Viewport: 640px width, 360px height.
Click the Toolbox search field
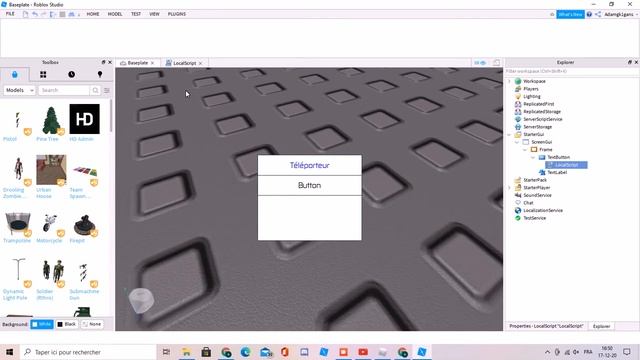pyautogui.click(x=64, y=90)
